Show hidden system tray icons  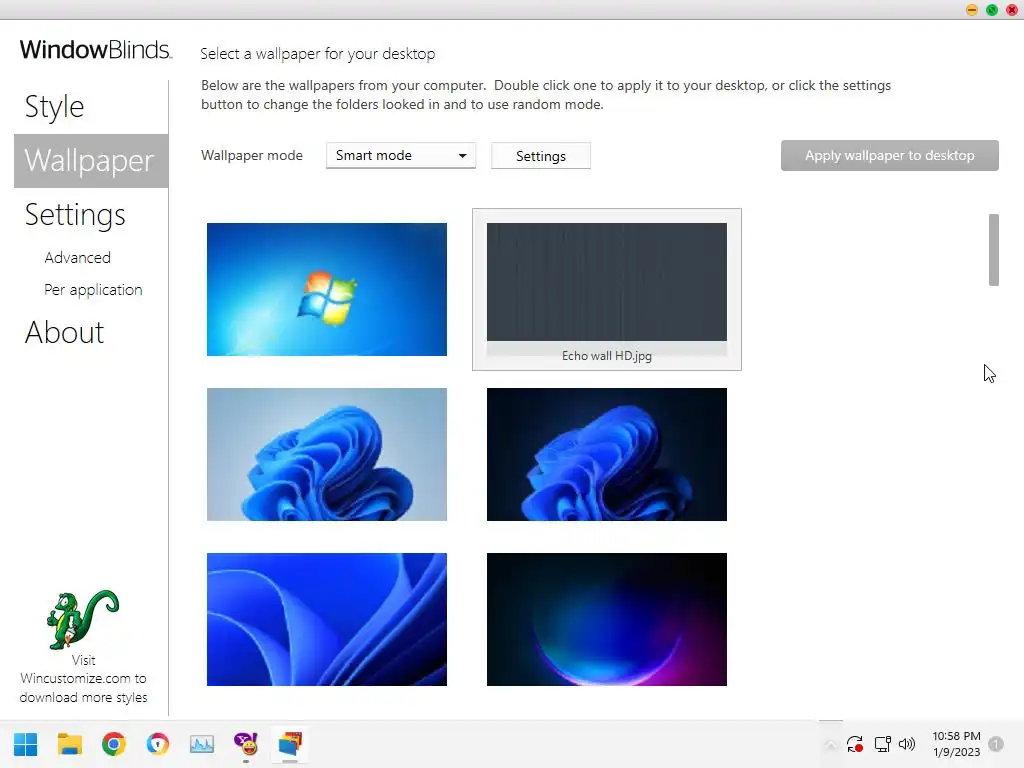830,744
